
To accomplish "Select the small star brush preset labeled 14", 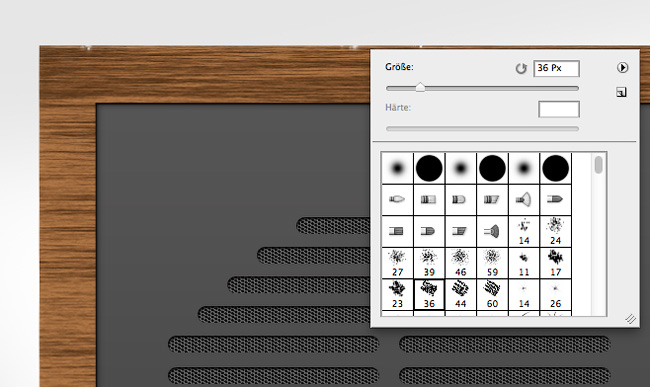I will [524, 294].
